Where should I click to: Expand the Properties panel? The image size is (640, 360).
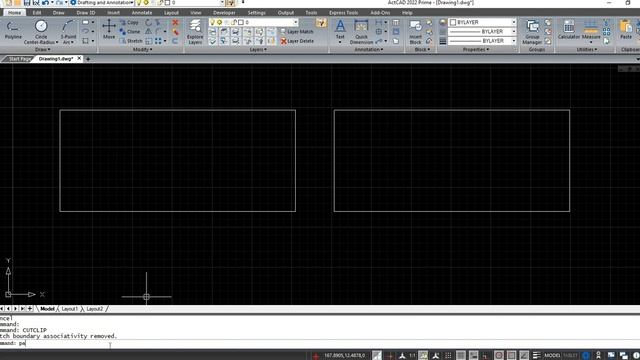pos(476,49)
